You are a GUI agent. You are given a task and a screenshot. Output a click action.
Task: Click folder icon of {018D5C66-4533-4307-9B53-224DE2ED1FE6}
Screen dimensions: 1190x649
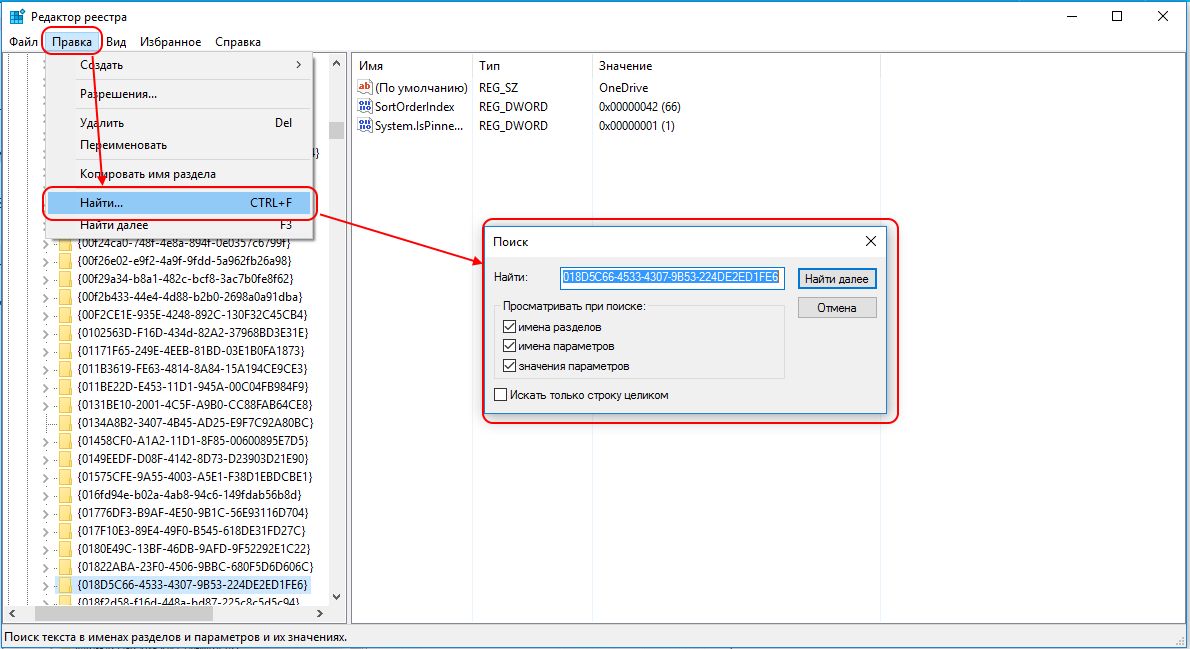click(x=65, y=585)
